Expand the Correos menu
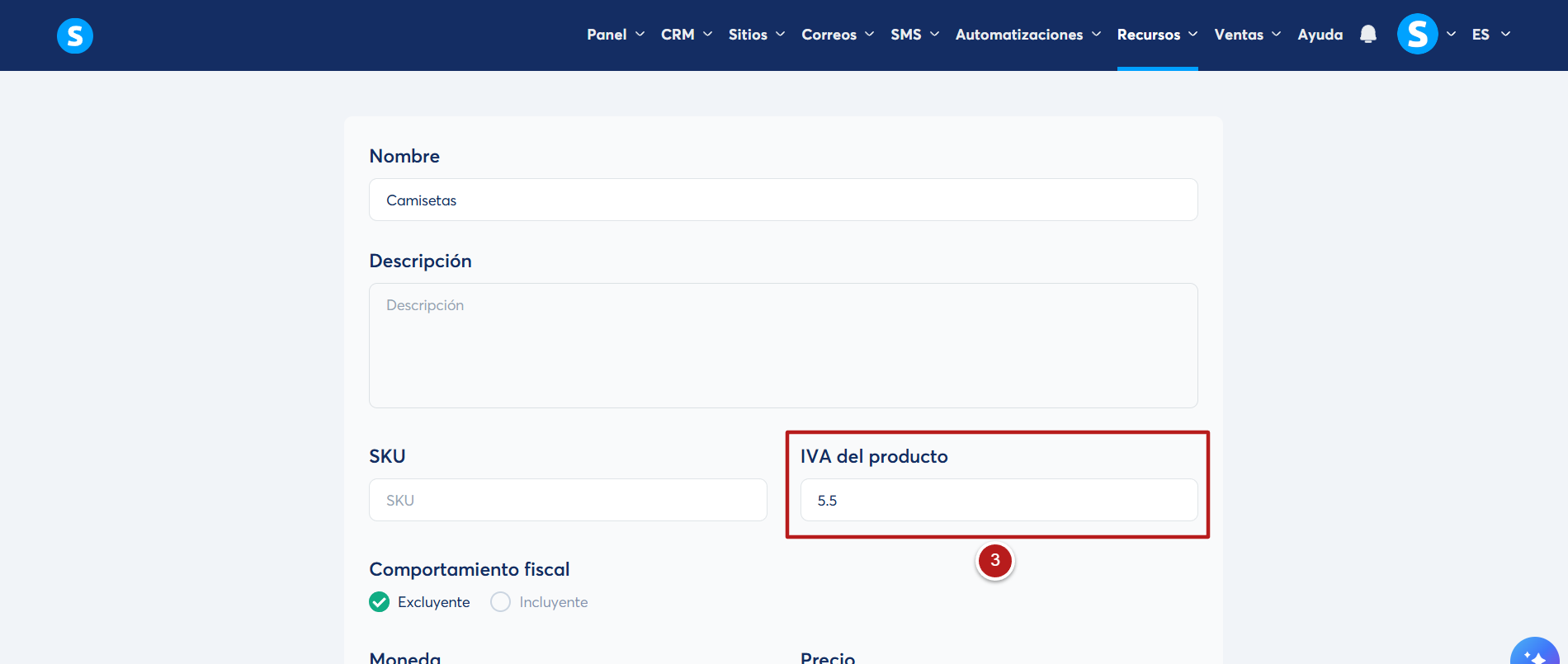This screenshot has height=664, width=1568. 838,35
